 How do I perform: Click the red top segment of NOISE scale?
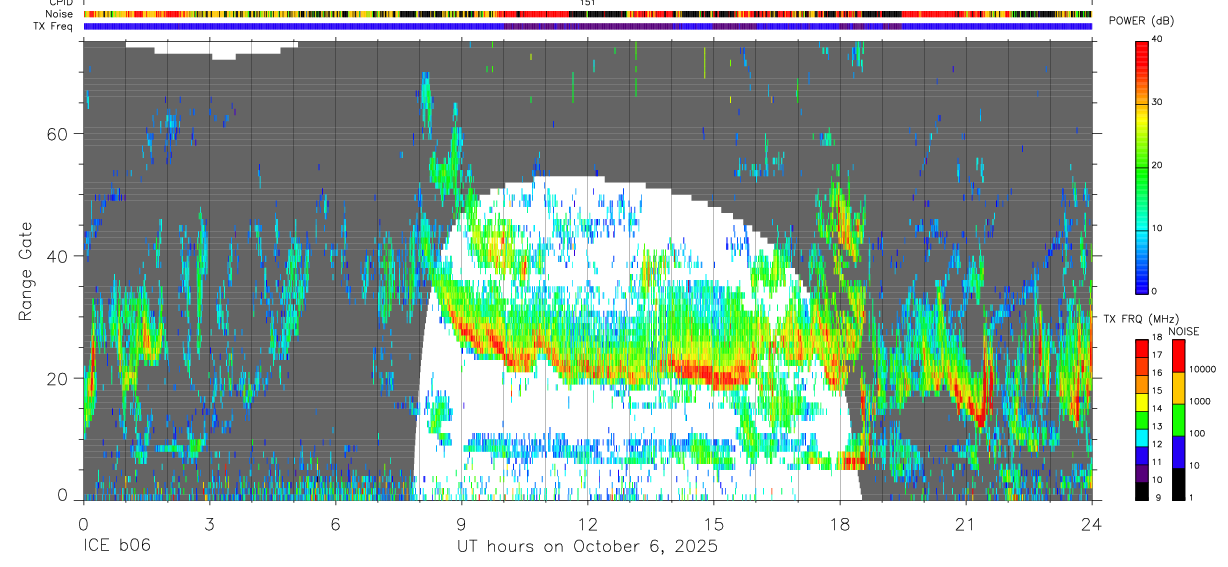[1178, 356]
